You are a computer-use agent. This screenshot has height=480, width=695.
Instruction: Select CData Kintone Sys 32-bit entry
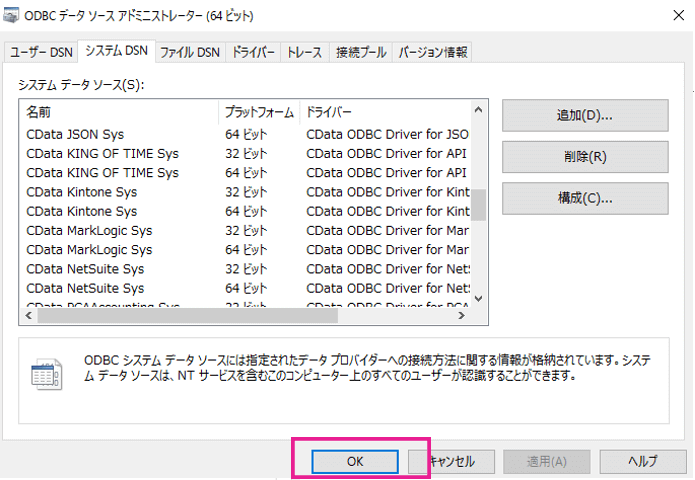[x=245, y=192]
